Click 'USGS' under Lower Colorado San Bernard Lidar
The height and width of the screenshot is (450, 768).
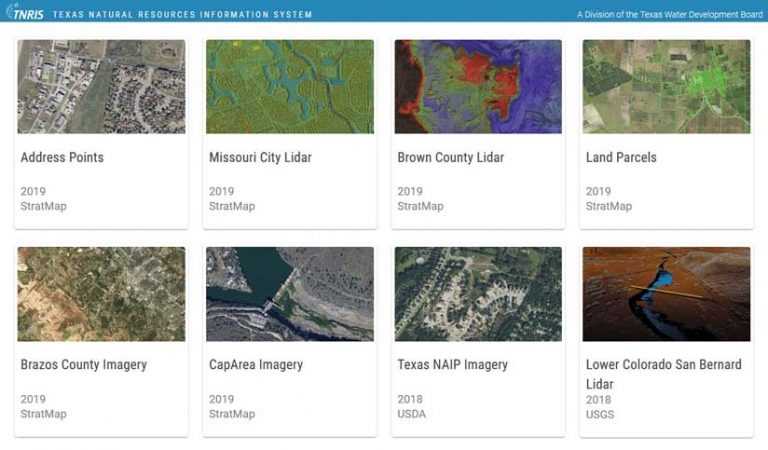coord(600,414)
